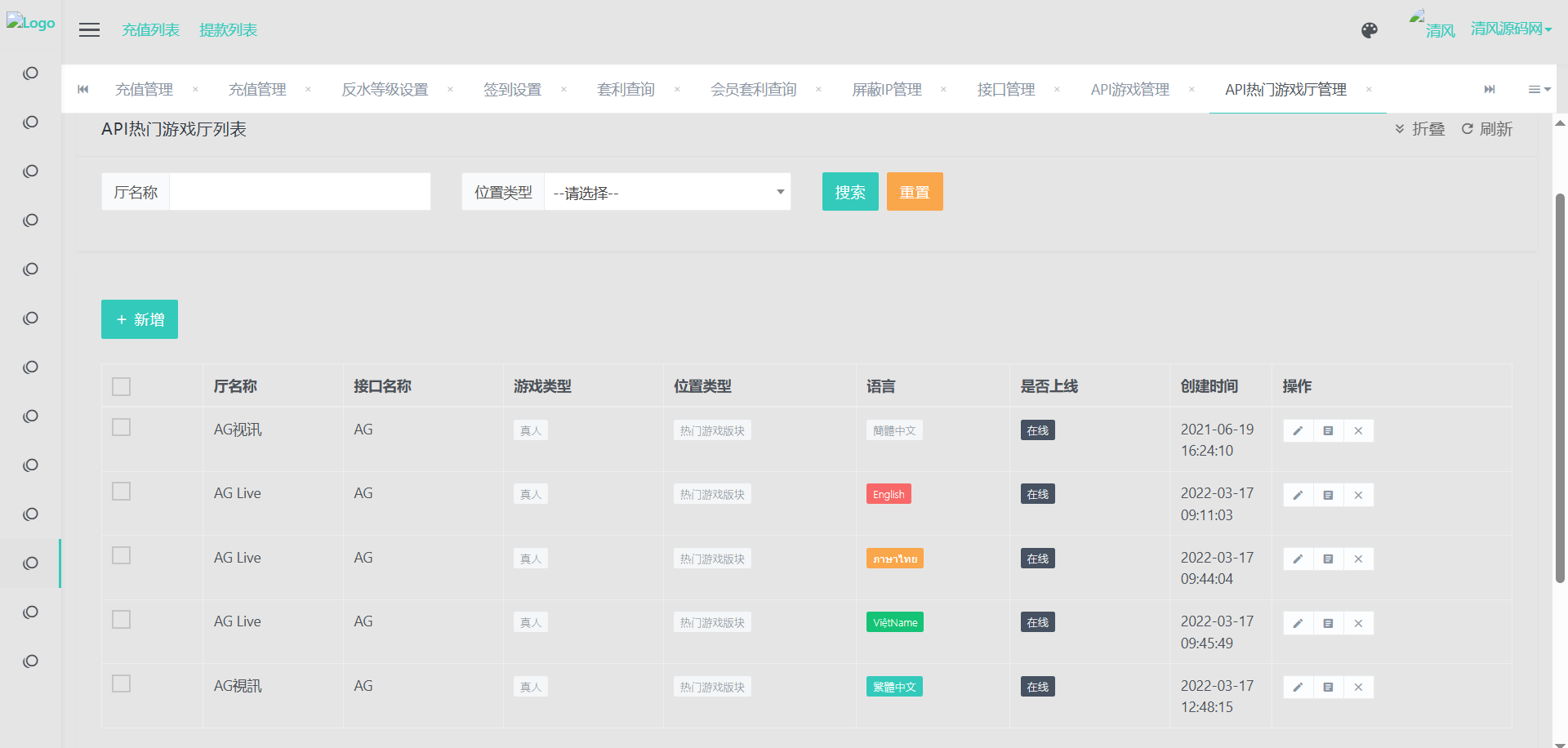The height and width of the screenshot is (748, 1568).
Task: Close the API游戏管理 tab
Action: pyautogui.click(x=1192, y=89)
